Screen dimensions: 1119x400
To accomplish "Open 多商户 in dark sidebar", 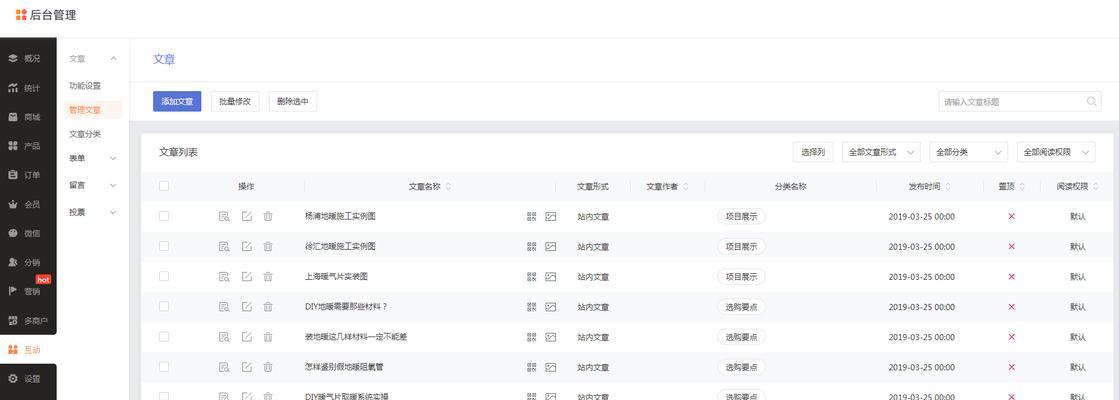I will (28, 320).
